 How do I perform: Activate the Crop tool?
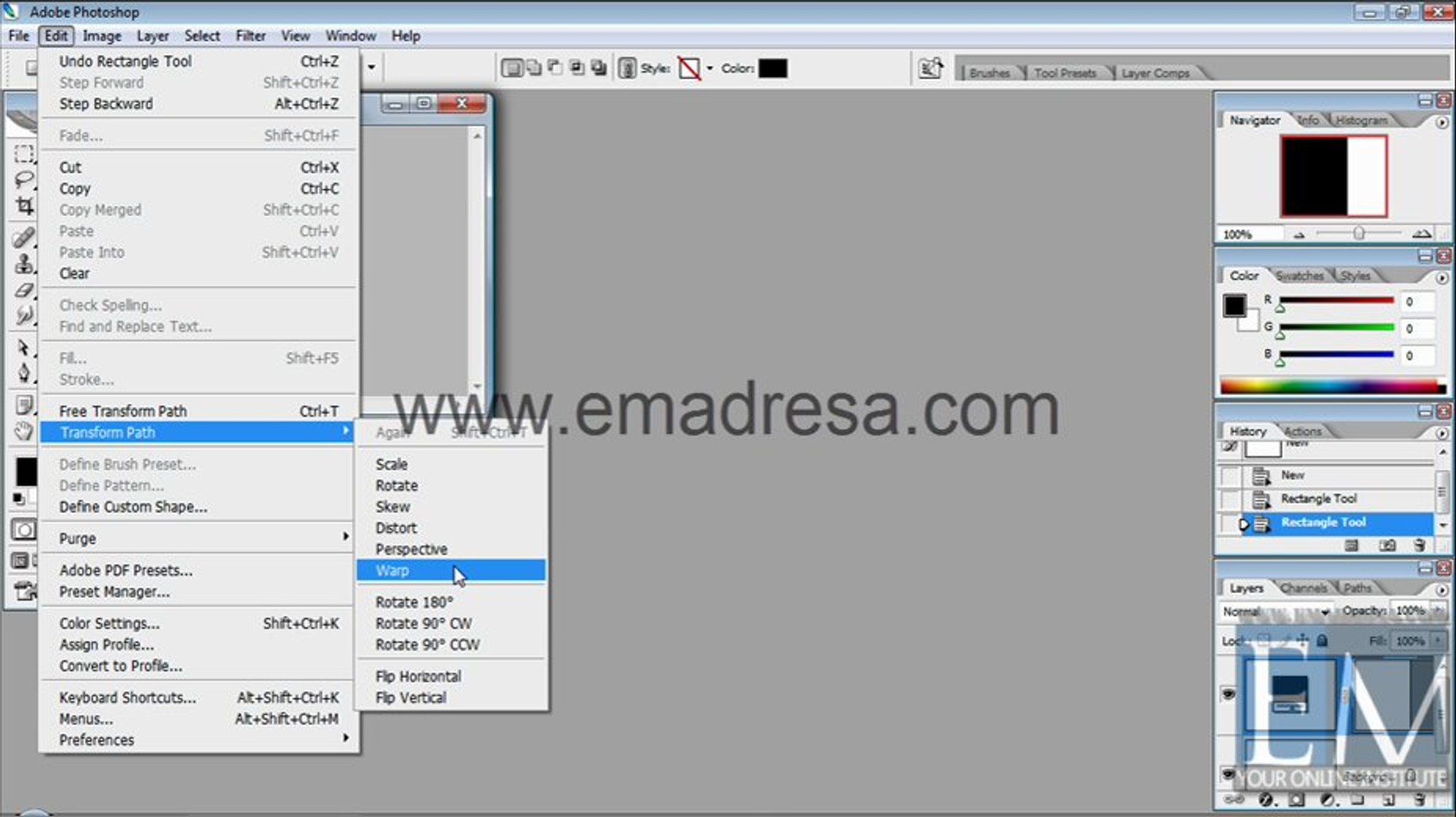click(x=23, y=207)
